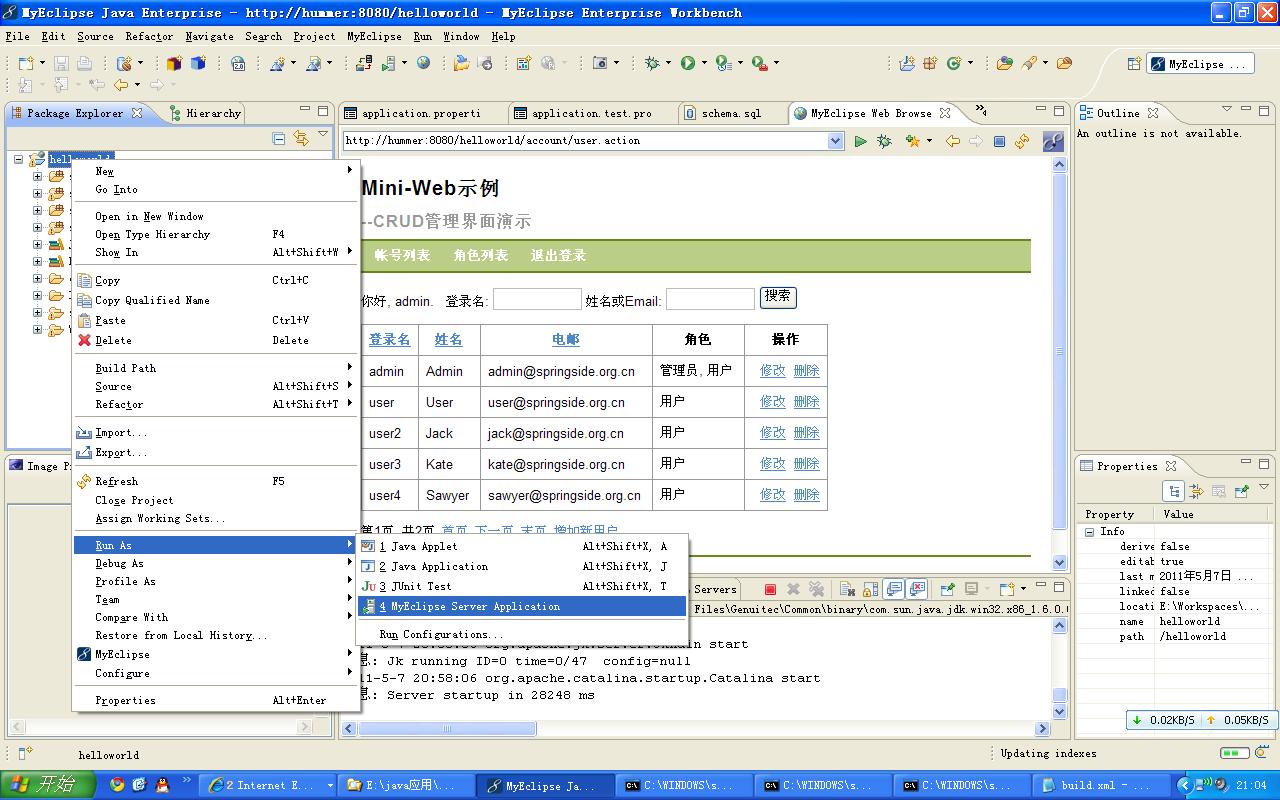
Task: Toggle Scroll Lock in the Console view
Action: [870, 589]
